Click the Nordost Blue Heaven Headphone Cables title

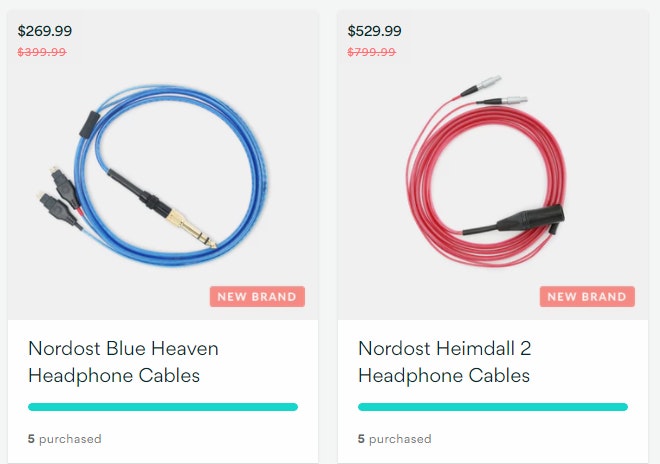tap(123, 362)
